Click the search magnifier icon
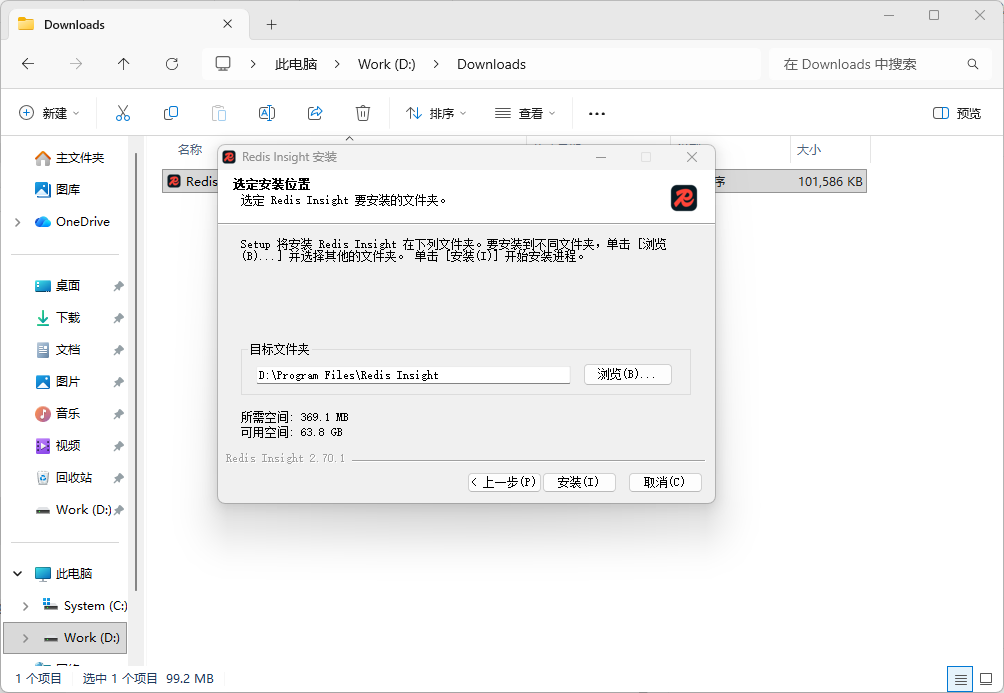 (x=973, y=64)
